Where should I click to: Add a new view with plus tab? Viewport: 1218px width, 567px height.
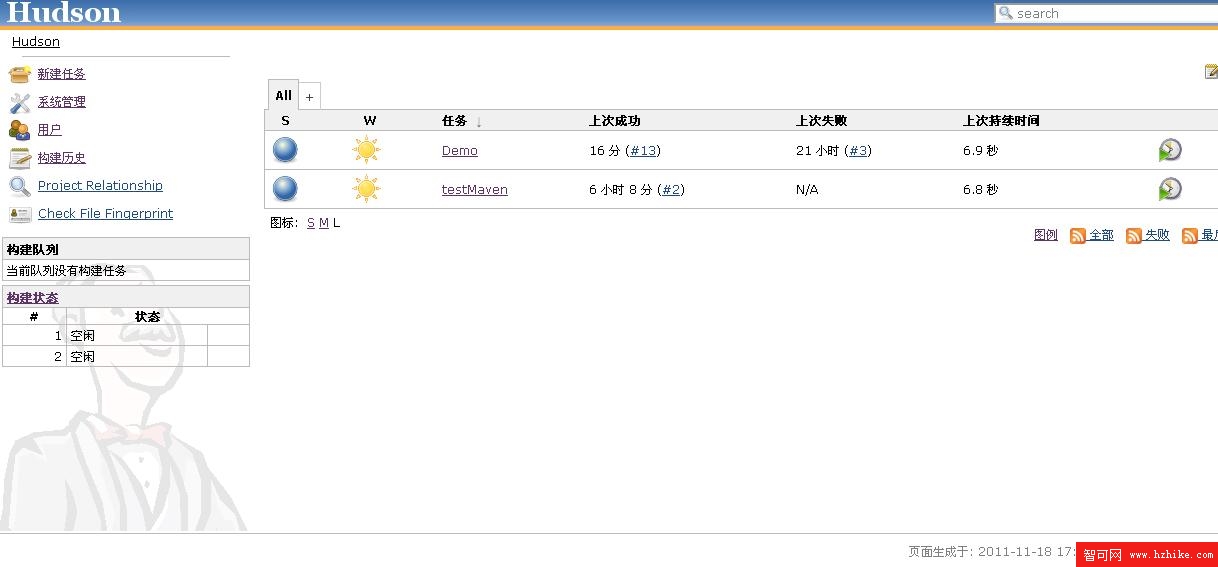pos(309,97)
